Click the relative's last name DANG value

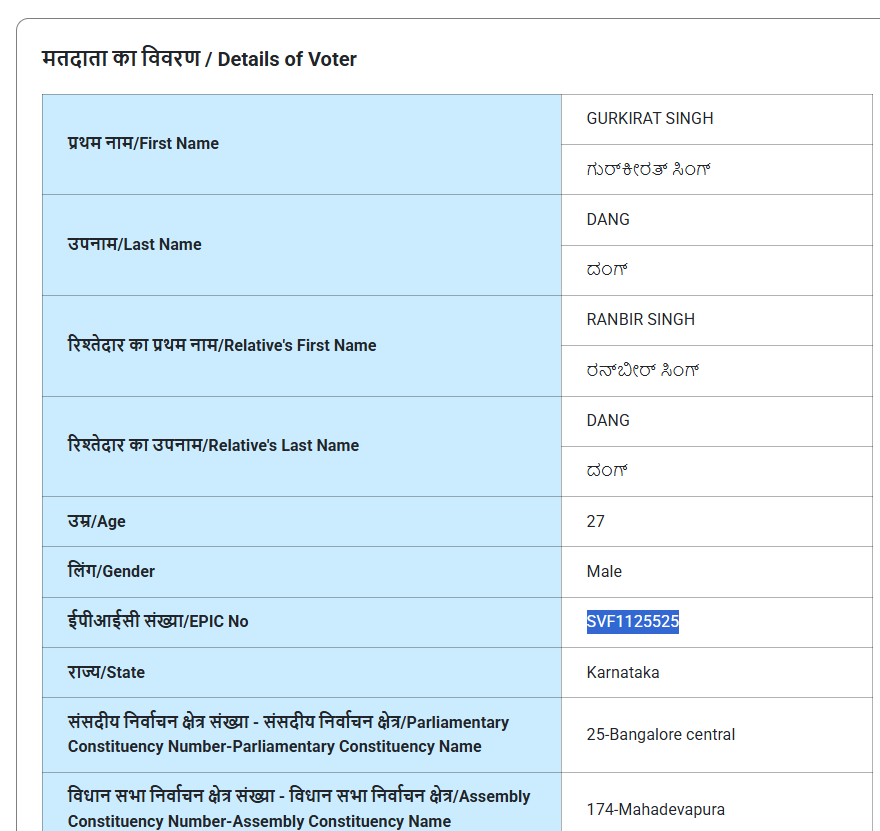tap(608, 420)
